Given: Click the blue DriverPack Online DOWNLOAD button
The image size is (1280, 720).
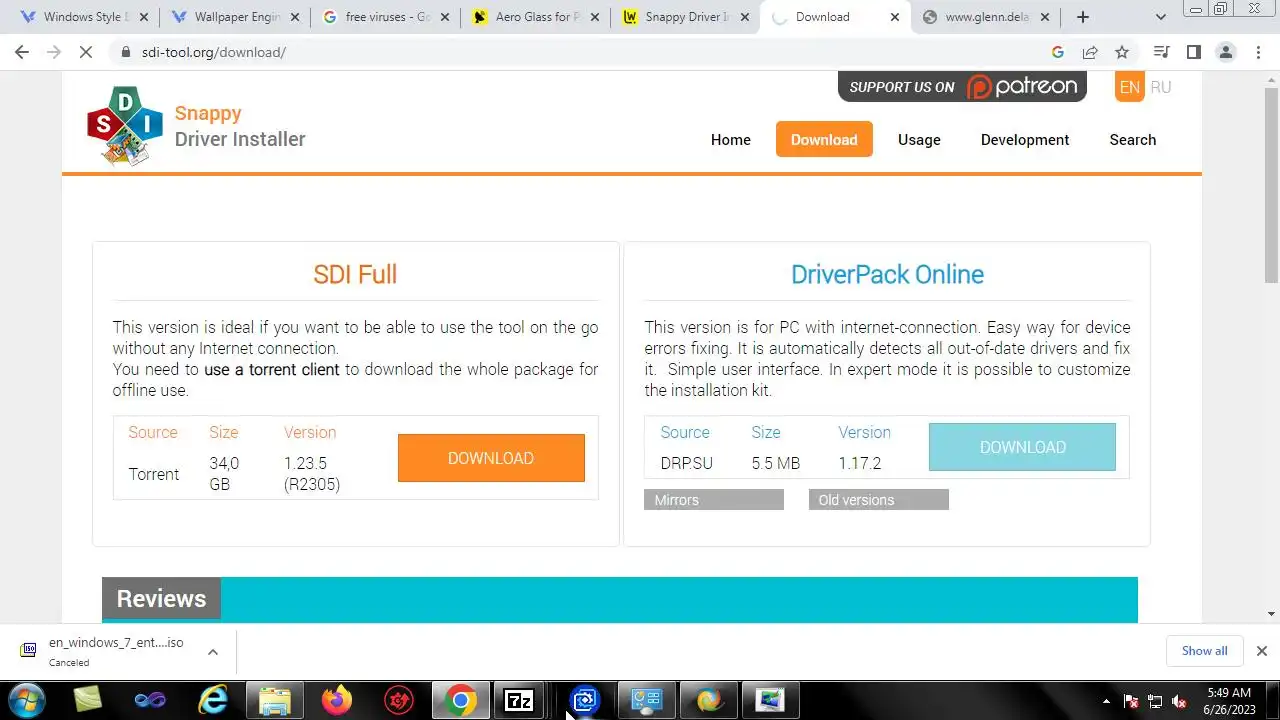Looking at the screenshot, I should tap(1022, 447).
